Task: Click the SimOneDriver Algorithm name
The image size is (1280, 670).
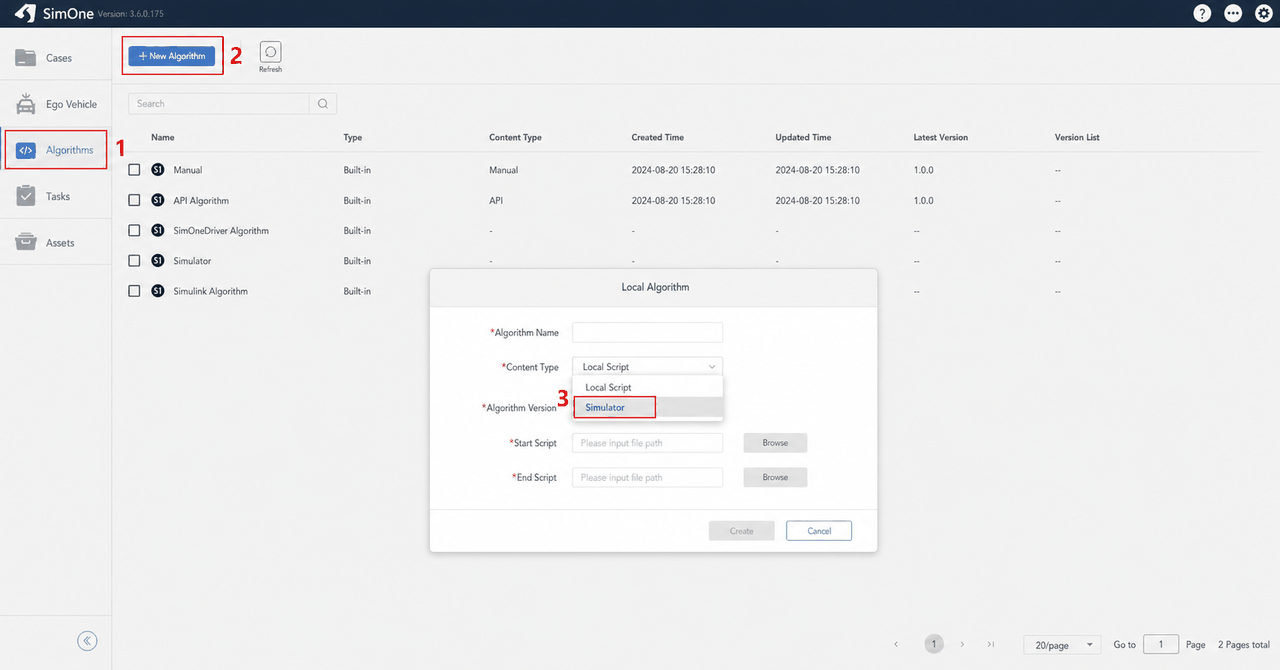Action: (x=221, y=230)
